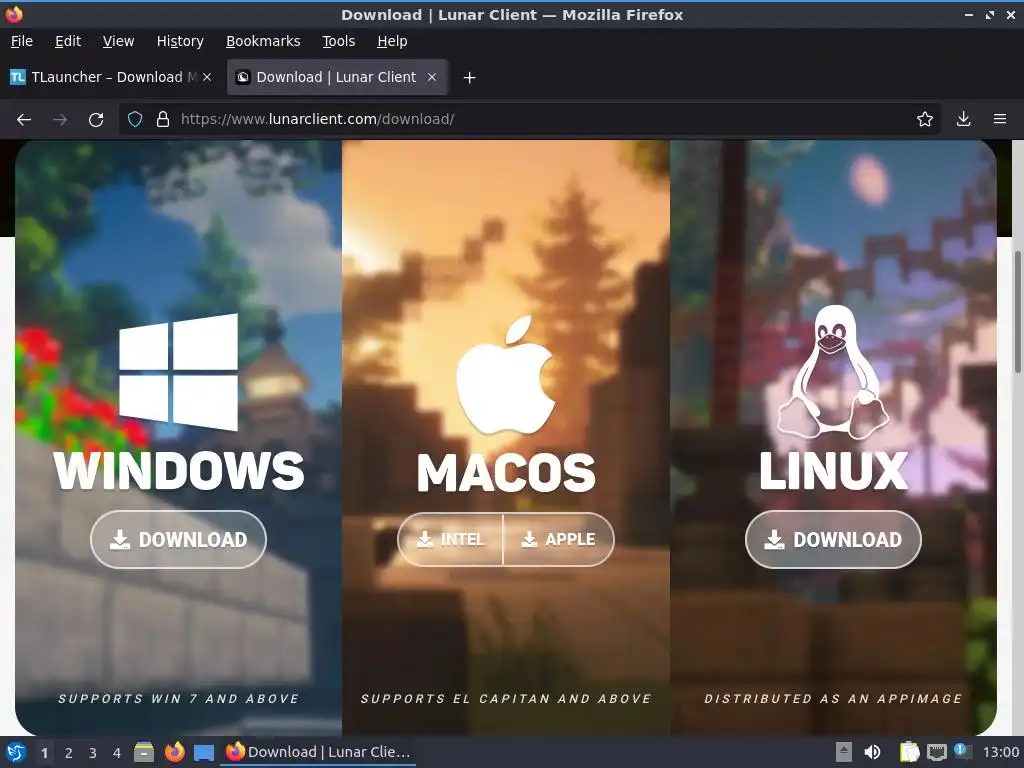This screenshot has height=768, width=1024.
Task: Open the Tools menu
Action: pos(338,41)
